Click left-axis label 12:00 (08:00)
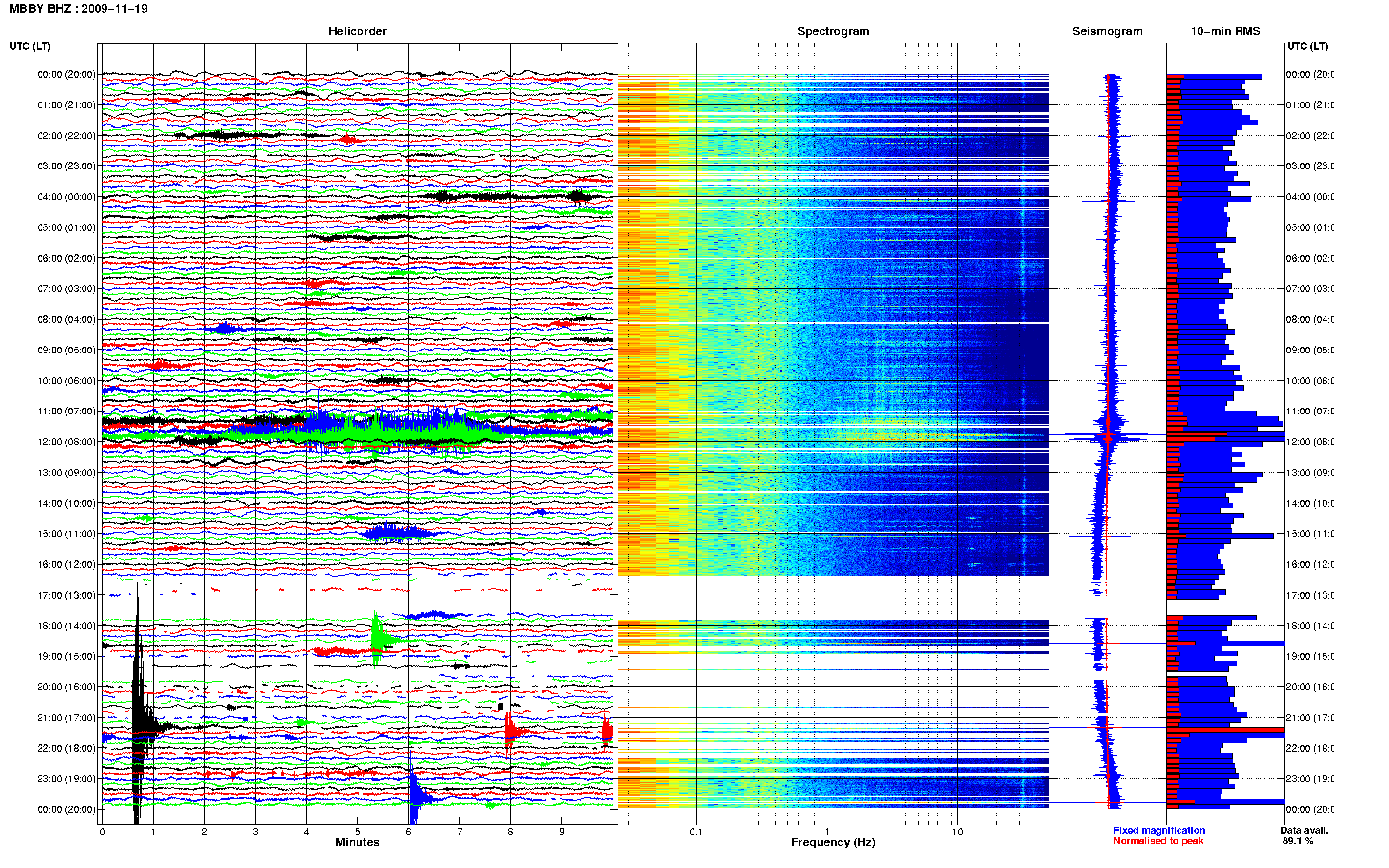Viewport: 1389px width, 868px height. 66,442
